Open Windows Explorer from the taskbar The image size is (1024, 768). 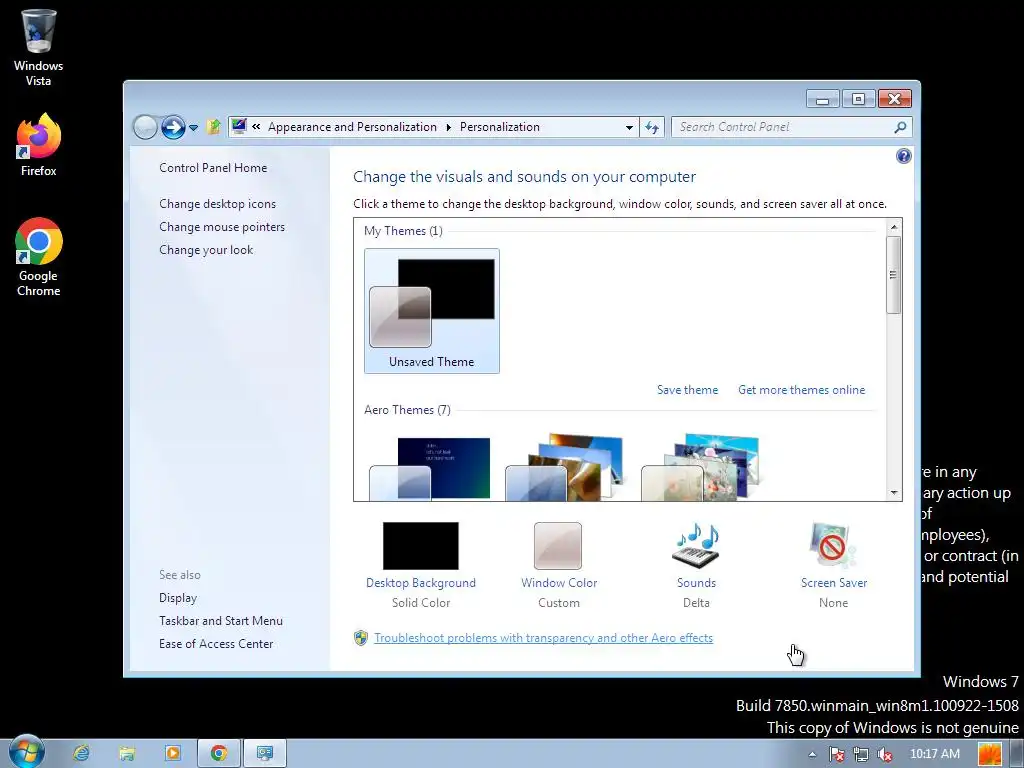coord(127,753)
